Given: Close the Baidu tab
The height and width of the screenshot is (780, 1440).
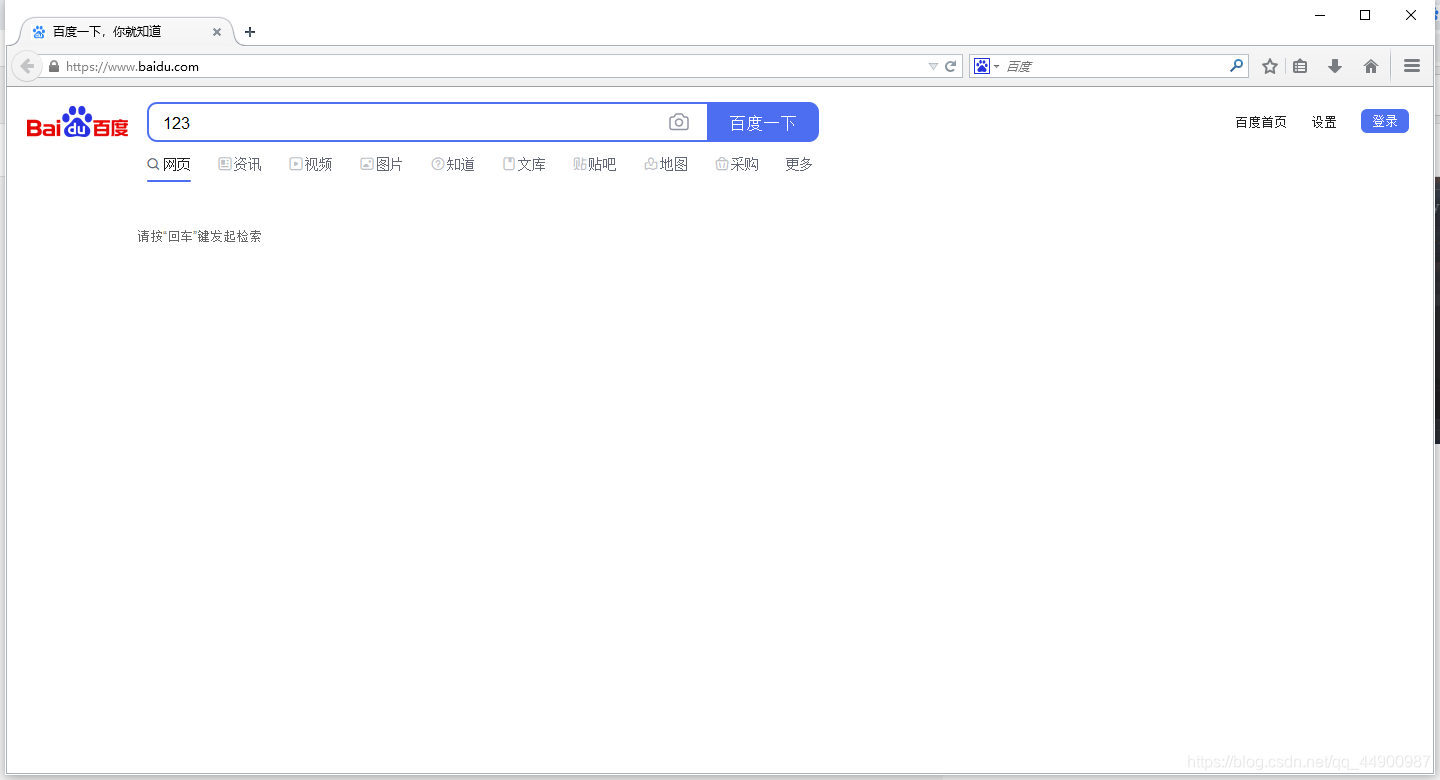Looking at the screenshot, I should (217, 32).
